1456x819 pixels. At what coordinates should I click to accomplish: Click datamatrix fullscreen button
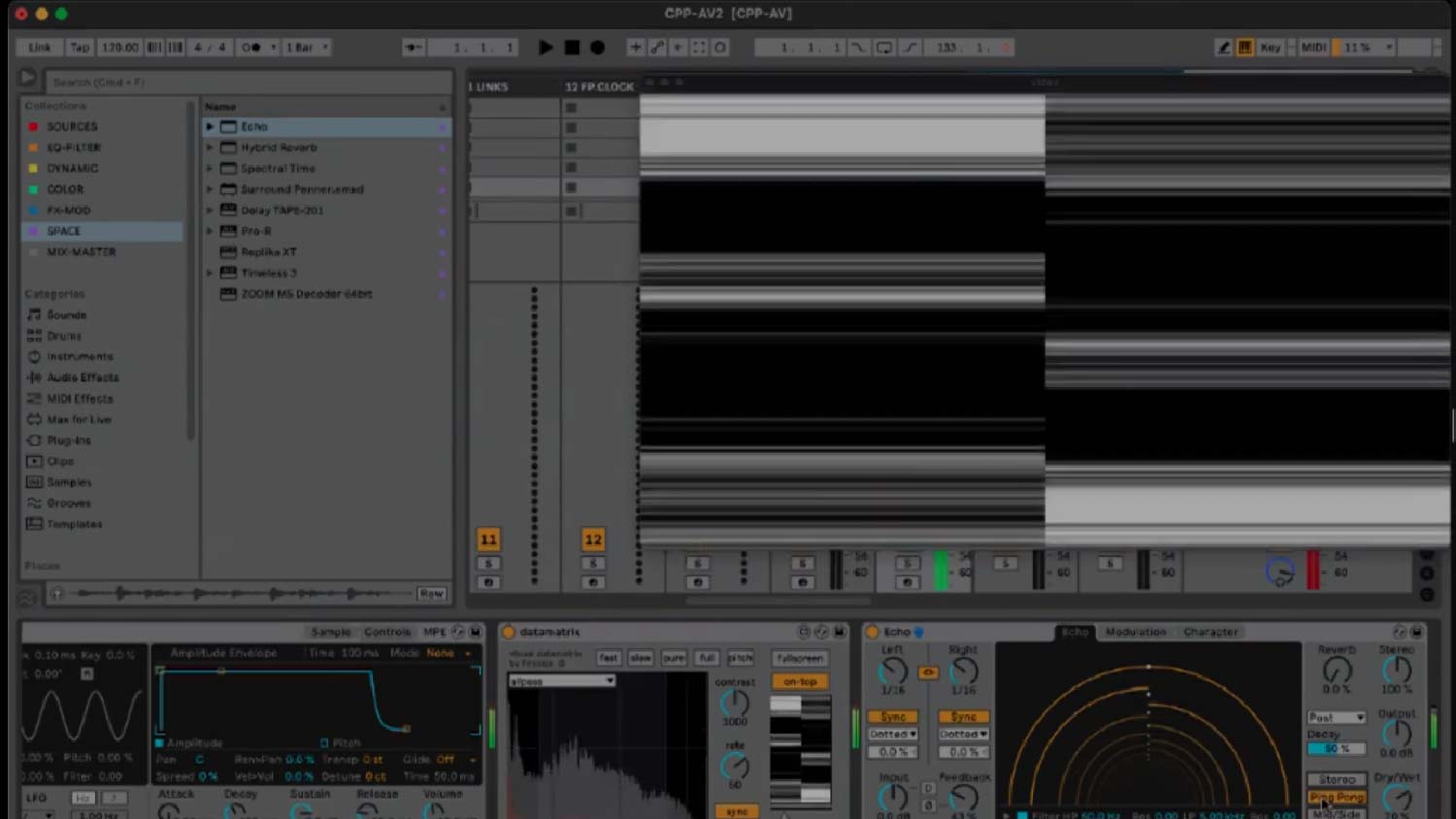tap(800, 658)
